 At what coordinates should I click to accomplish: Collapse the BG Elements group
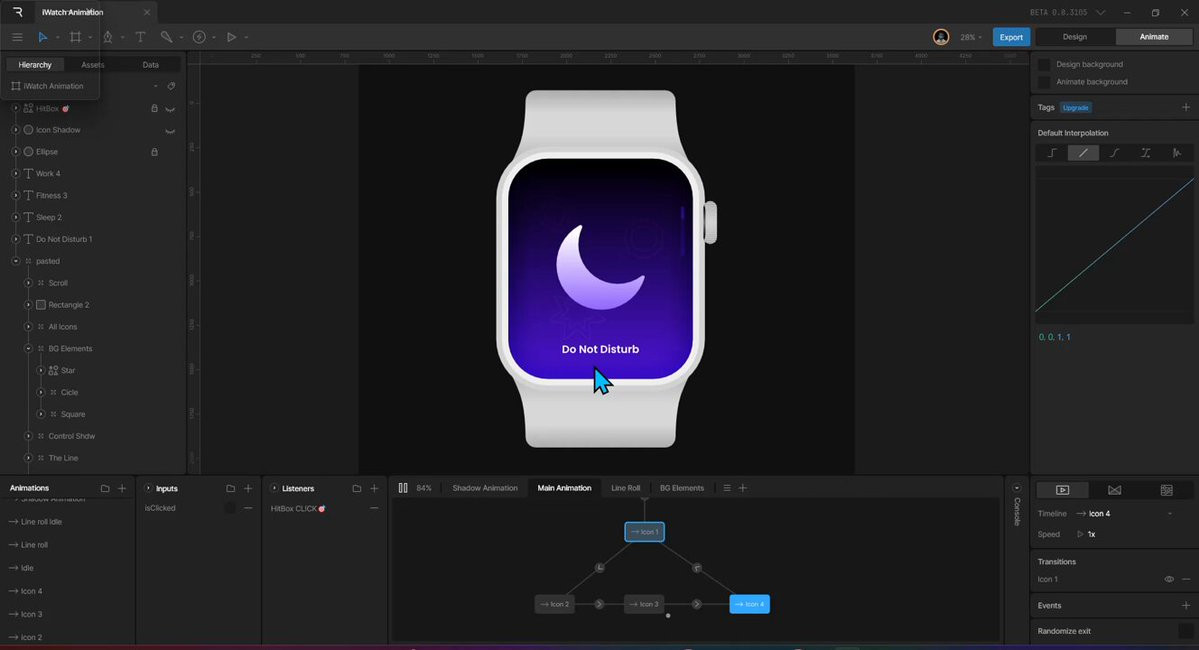[28, 349]
